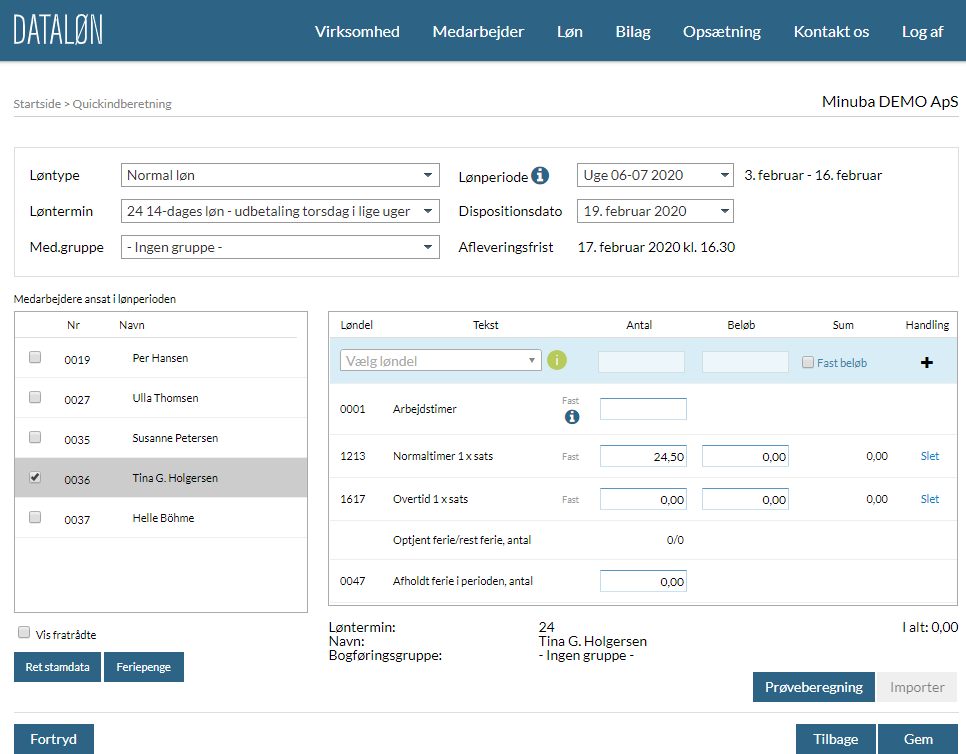This screenshot has width=966, height=754.
Task: Uncheck Tina G. Holgersen's checkbox
Action: pyautogui.click(x=35, y=477)
